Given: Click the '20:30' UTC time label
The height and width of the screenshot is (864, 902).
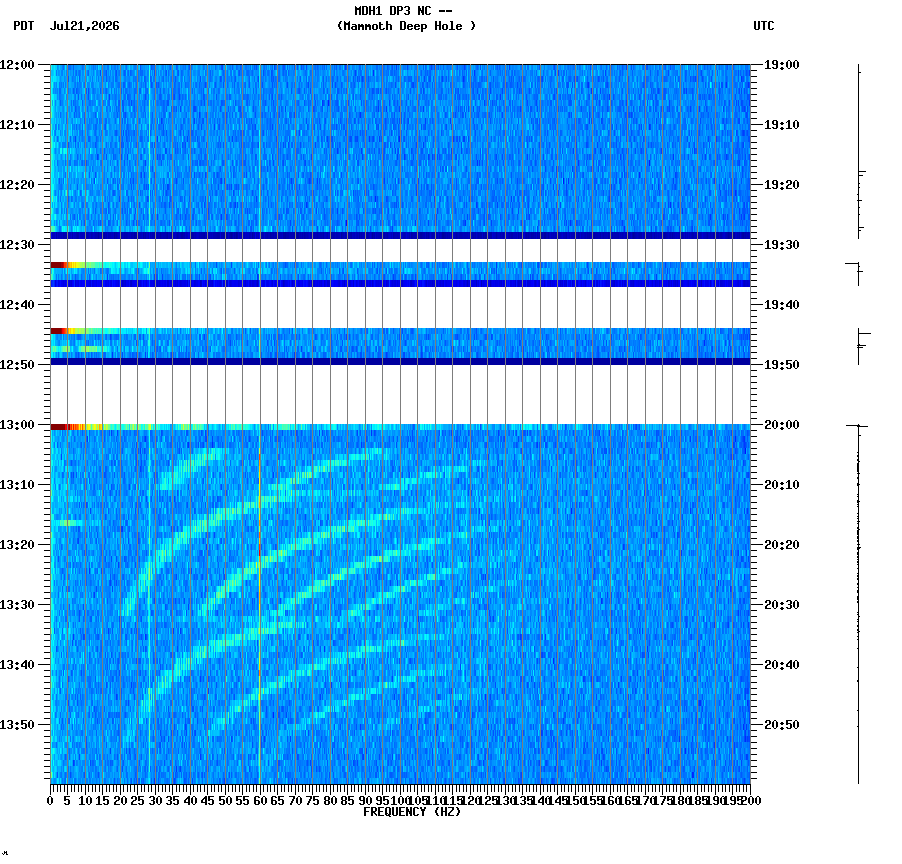Looking at the screenshot, I should click(782, 605).
